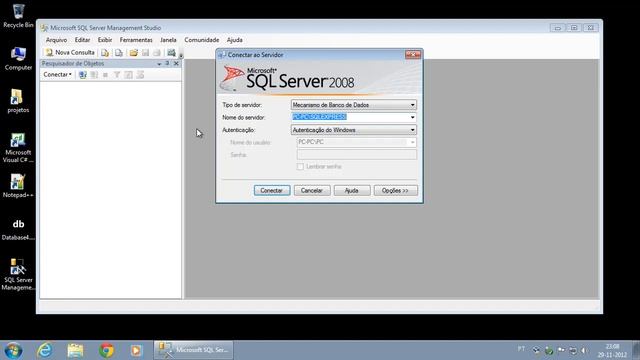Open the Ferramentas menu

[x=136, y=40]
